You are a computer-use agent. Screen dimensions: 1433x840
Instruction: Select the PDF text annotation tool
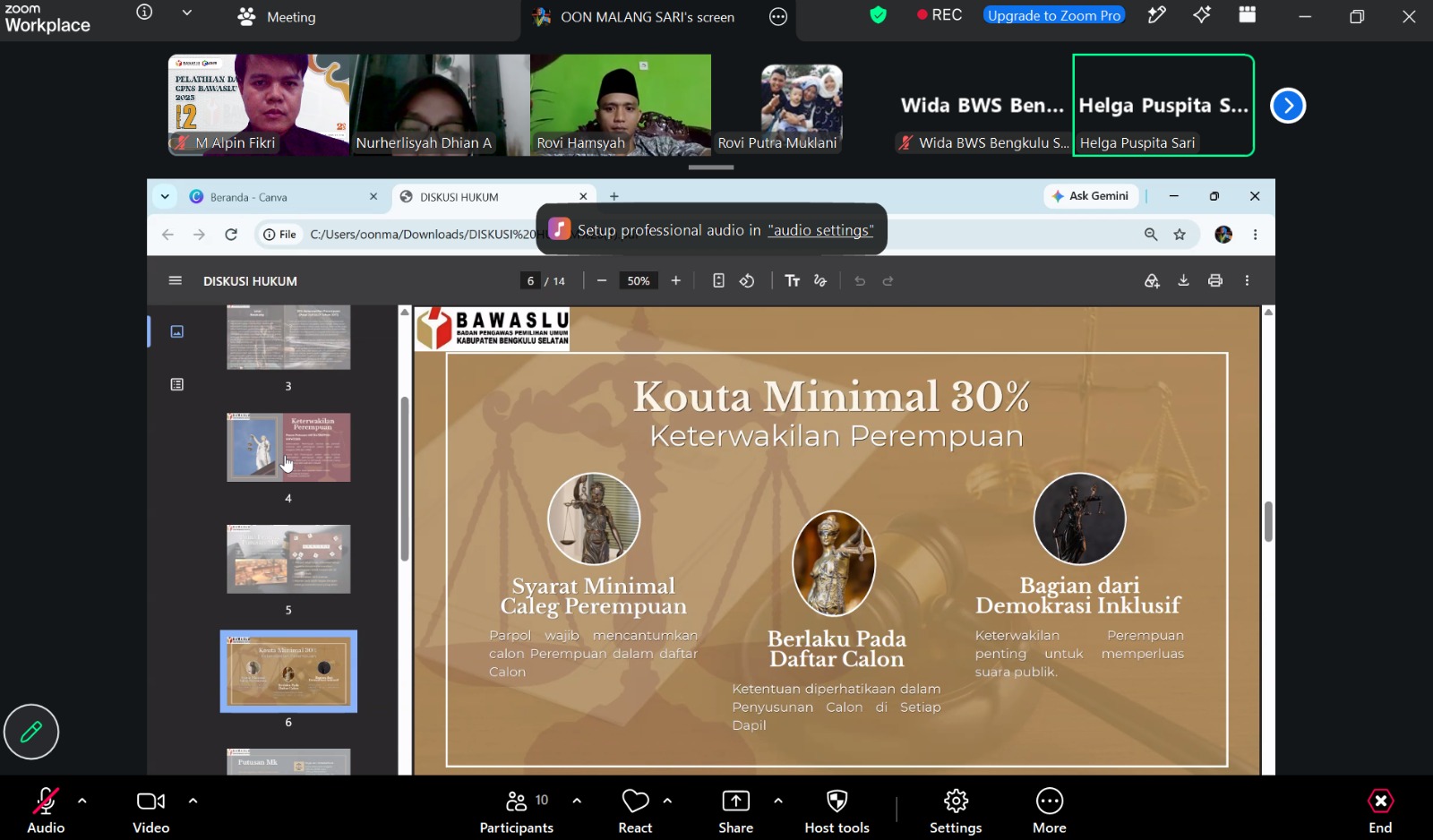(x=793, y=281)
